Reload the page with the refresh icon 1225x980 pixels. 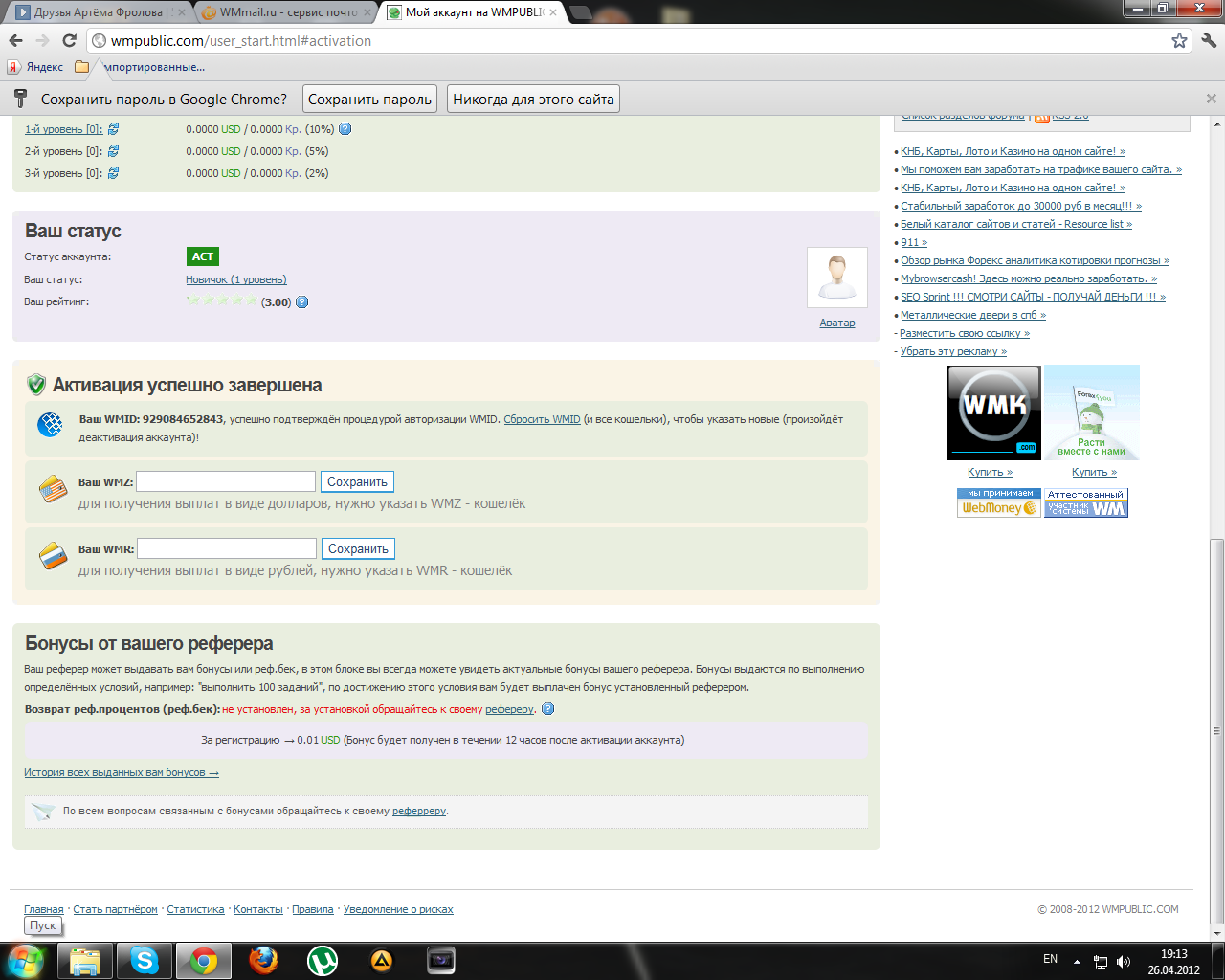(69, 40)
